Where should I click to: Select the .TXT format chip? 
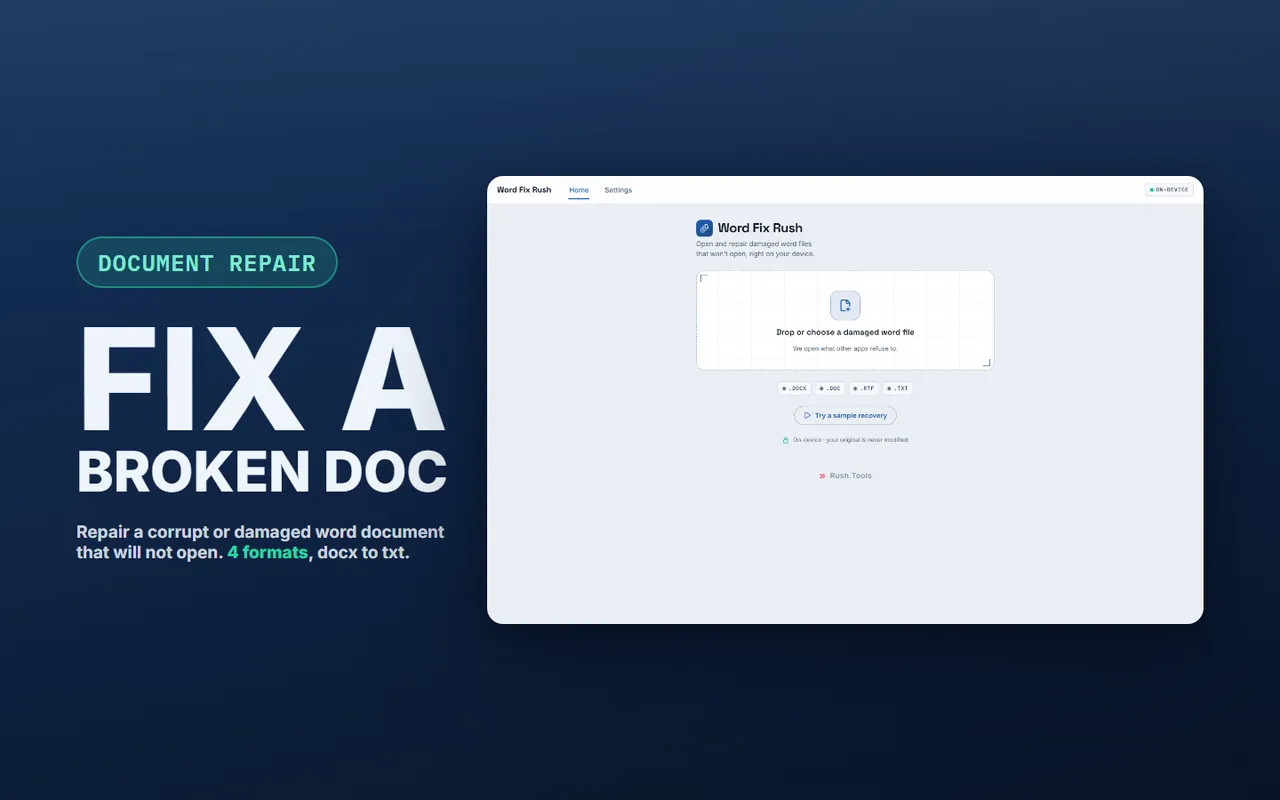tap(897, 388)
